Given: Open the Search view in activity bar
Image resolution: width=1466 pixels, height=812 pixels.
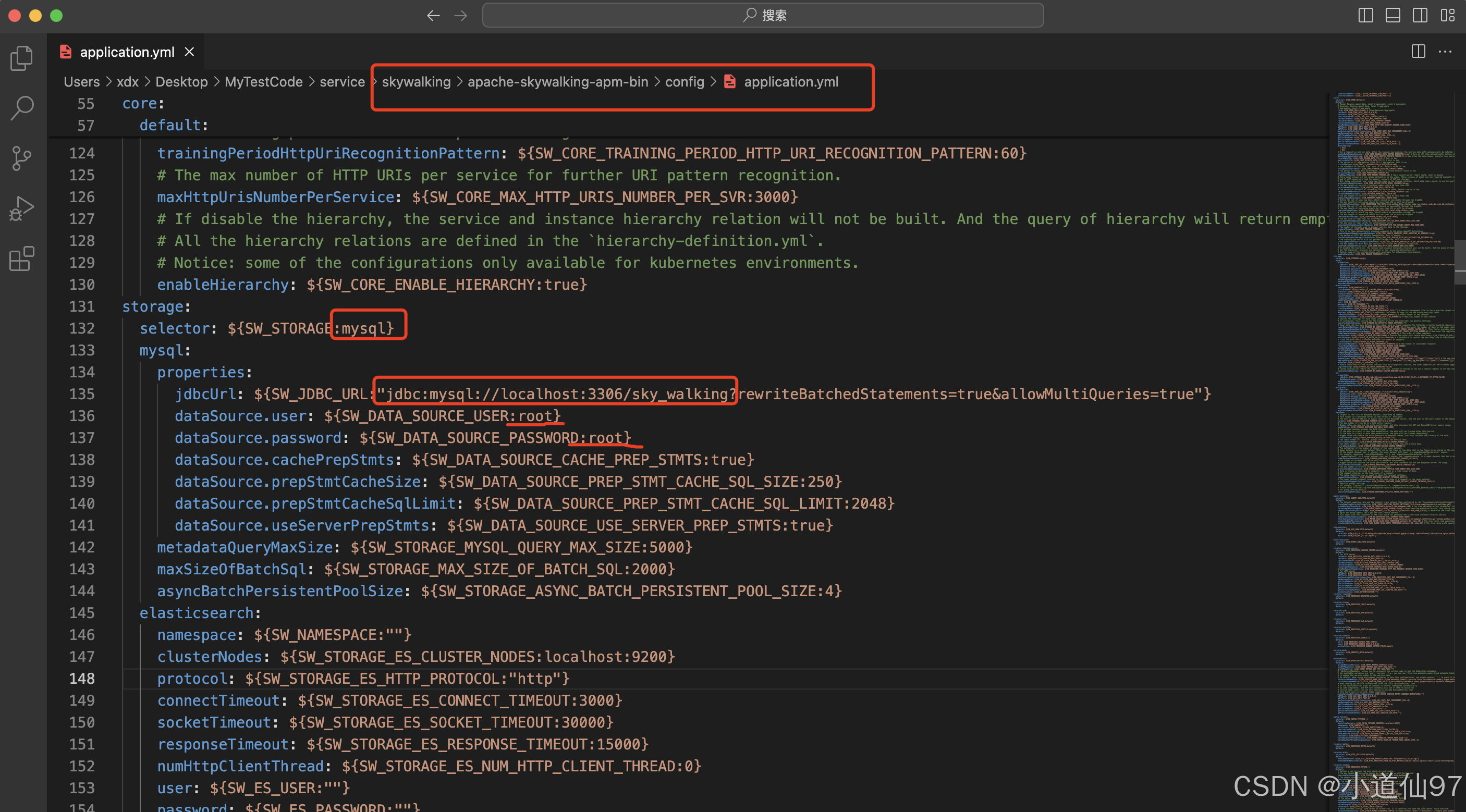Looking at the screenshot, I should [22, 107].
